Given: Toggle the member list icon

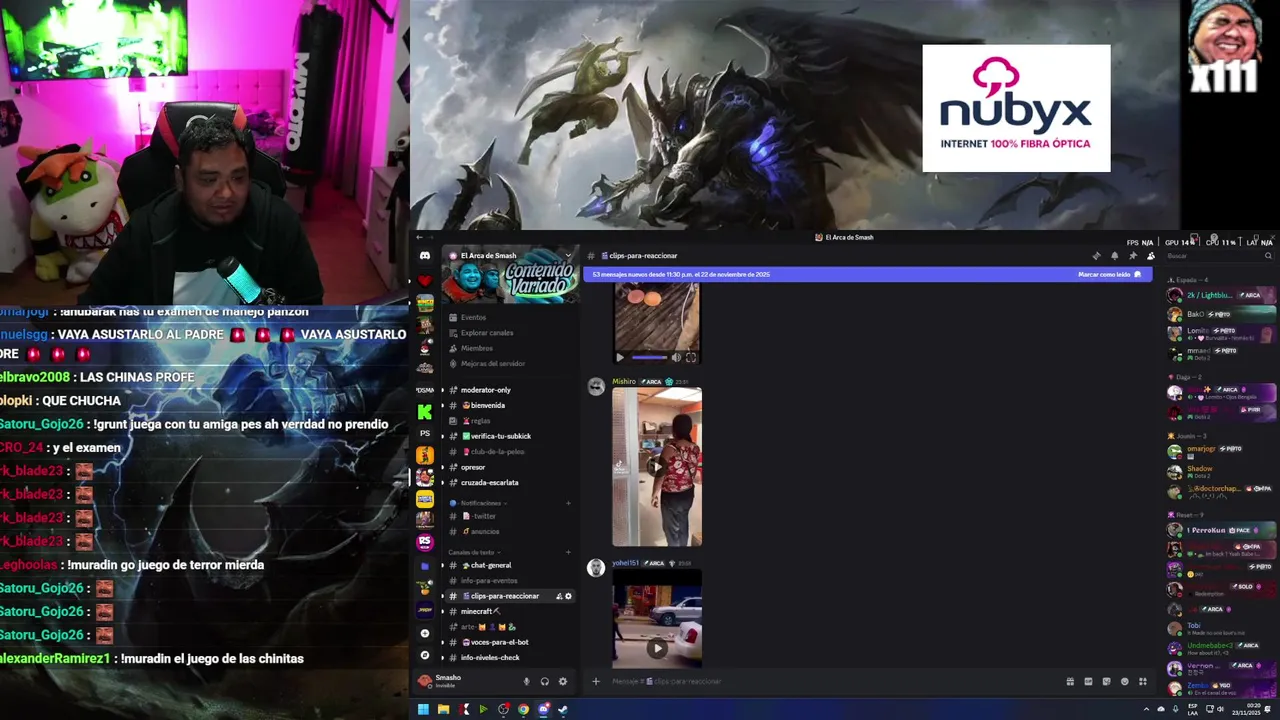Looking at the screenshot, I should click(x=1151, y=256).
